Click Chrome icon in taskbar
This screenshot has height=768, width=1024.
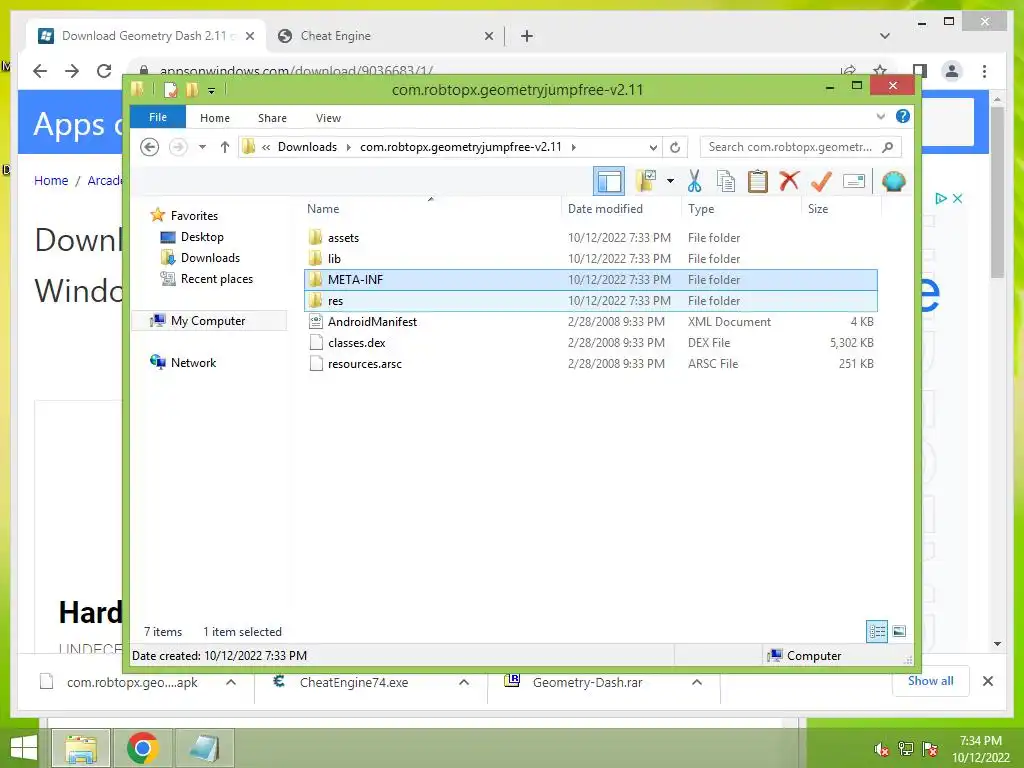coord(142,748)
